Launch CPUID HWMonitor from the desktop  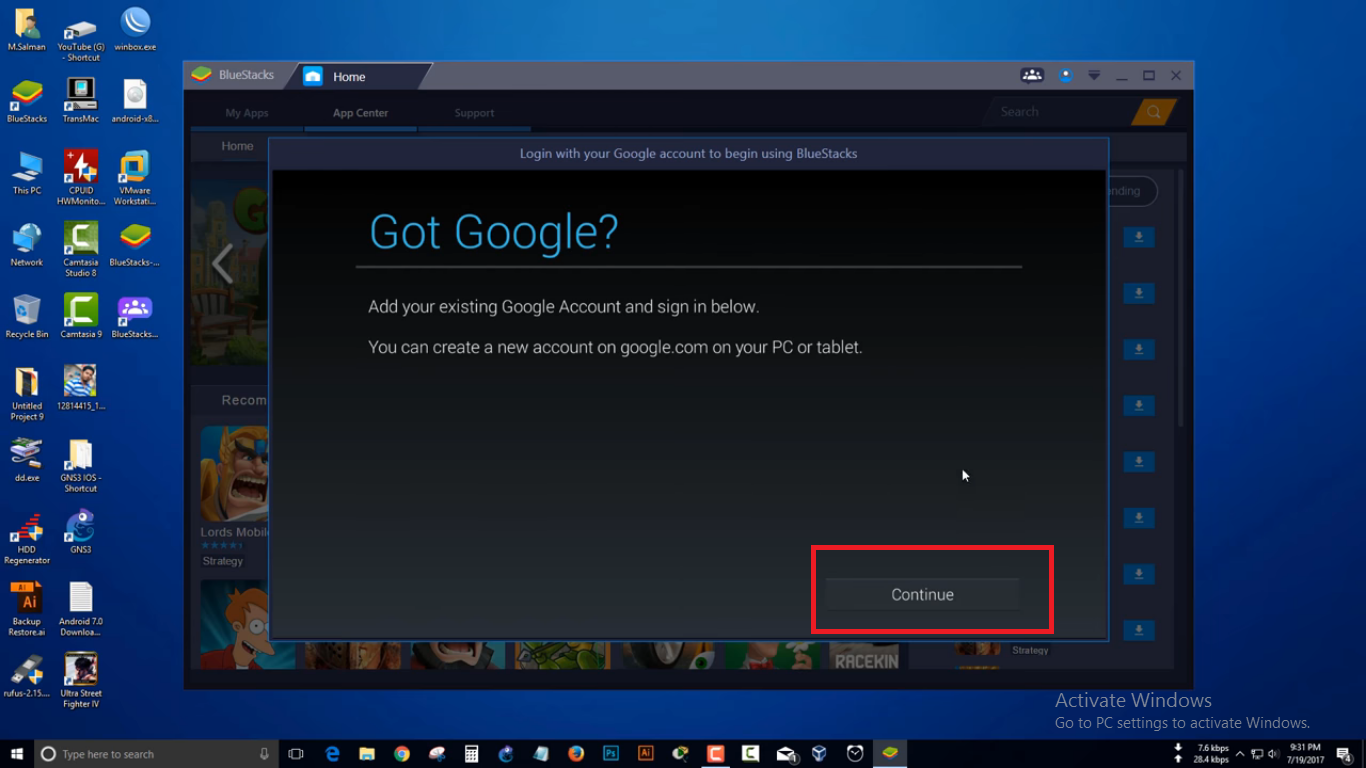(x=81, y=178)
